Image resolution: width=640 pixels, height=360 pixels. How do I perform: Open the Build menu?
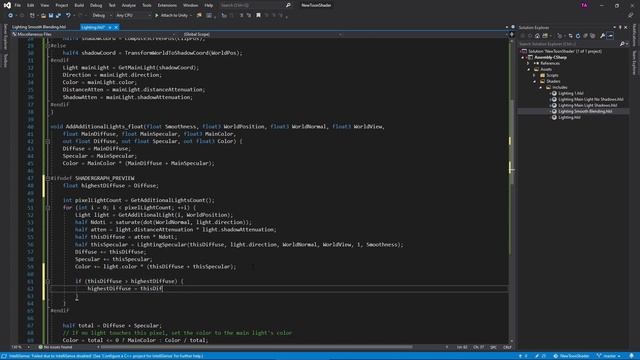click(x=79, y=5)
